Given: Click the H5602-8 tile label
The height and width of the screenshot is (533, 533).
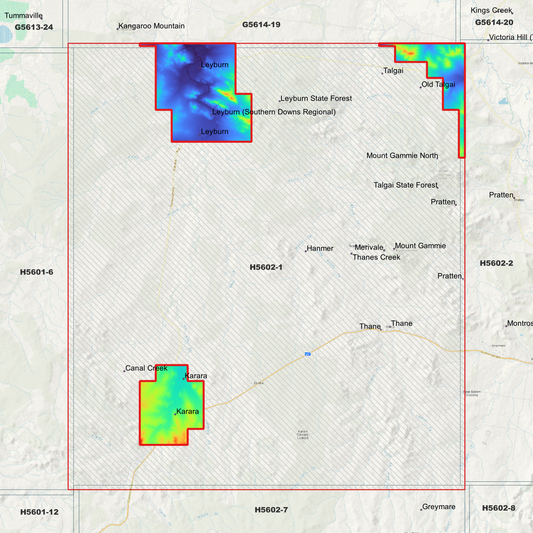Looking at the screenshot, I should pos(498,508).
